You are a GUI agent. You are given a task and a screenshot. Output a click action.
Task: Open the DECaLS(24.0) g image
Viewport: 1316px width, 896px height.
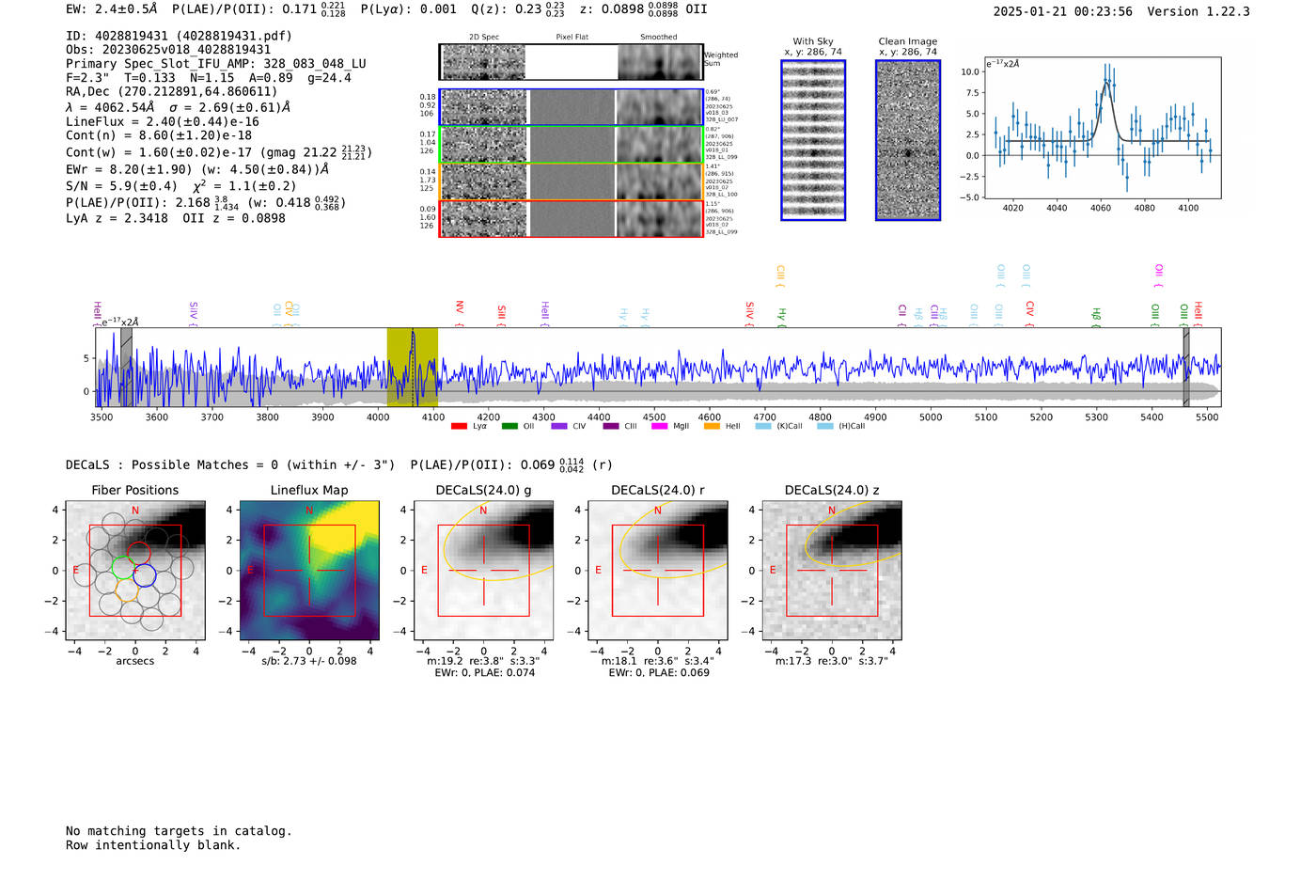point(484,571)
